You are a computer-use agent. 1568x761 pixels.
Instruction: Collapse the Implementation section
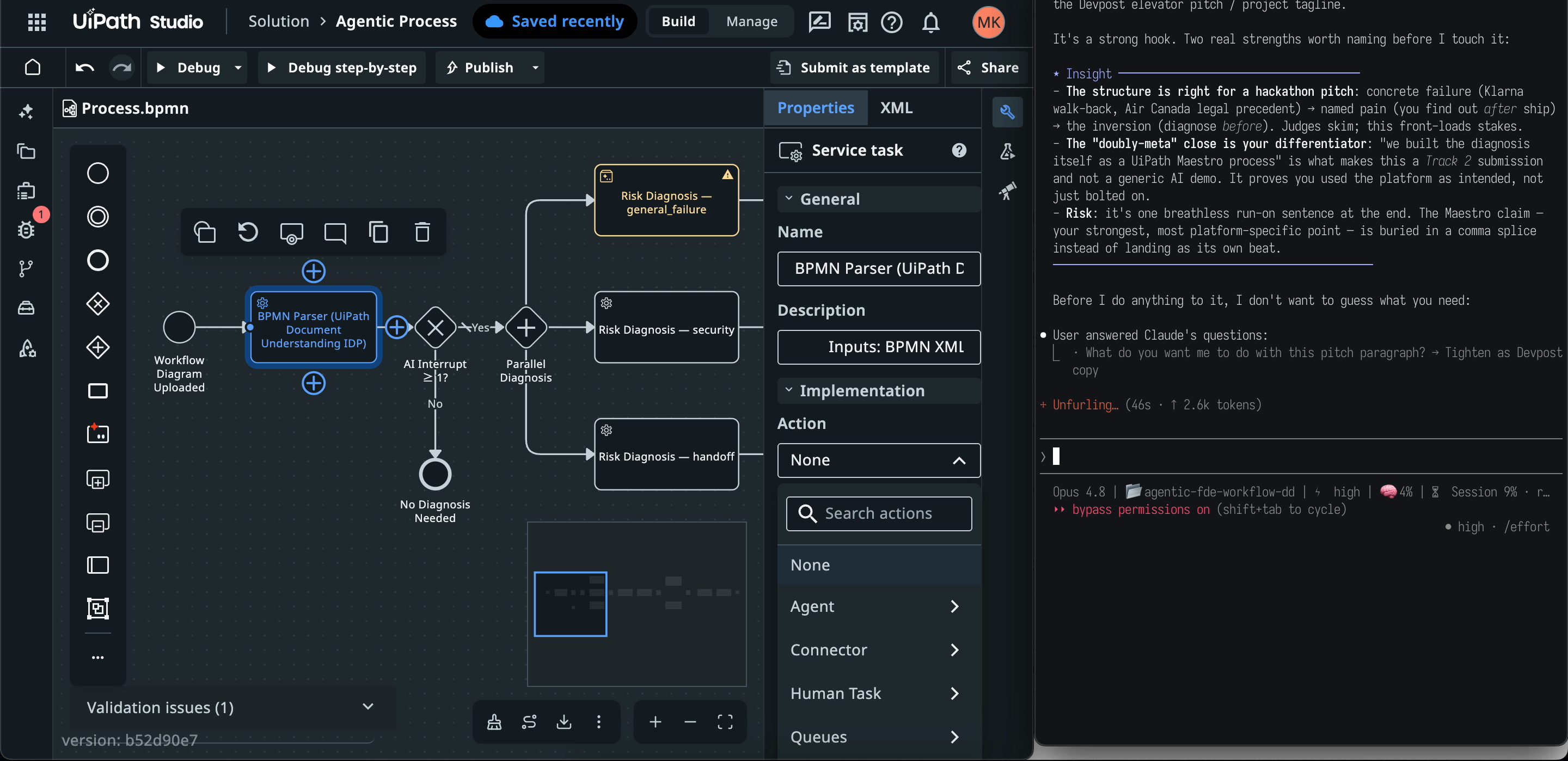[879, 391]
